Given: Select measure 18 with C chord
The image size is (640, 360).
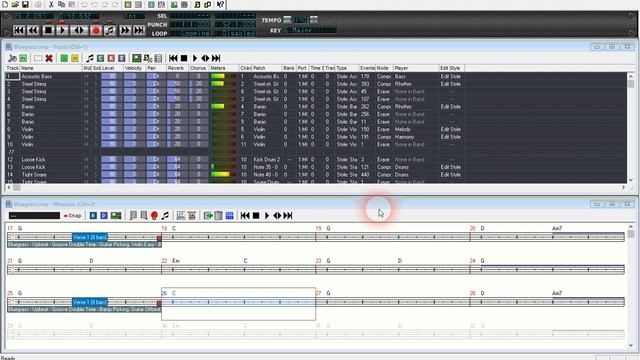Looking at the screenshot, I should (x=238, y=237).
